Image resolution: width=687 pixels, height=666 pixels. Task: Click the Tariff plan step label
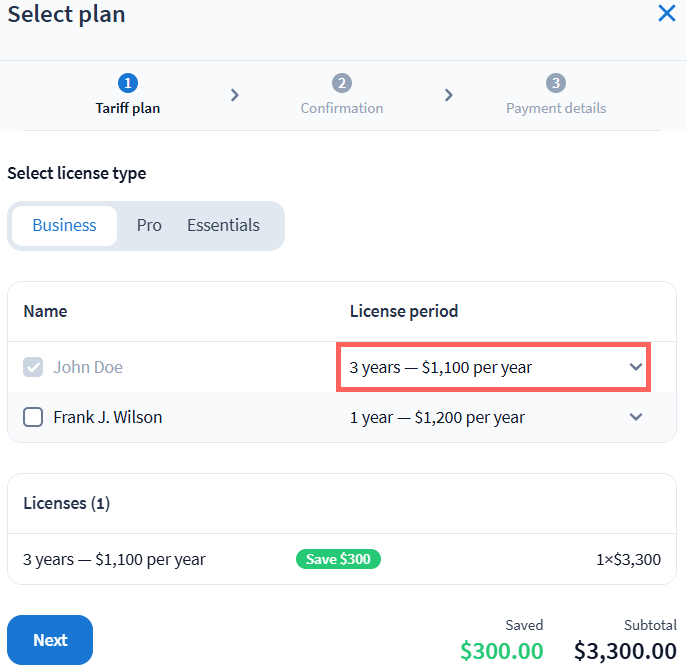128,108
